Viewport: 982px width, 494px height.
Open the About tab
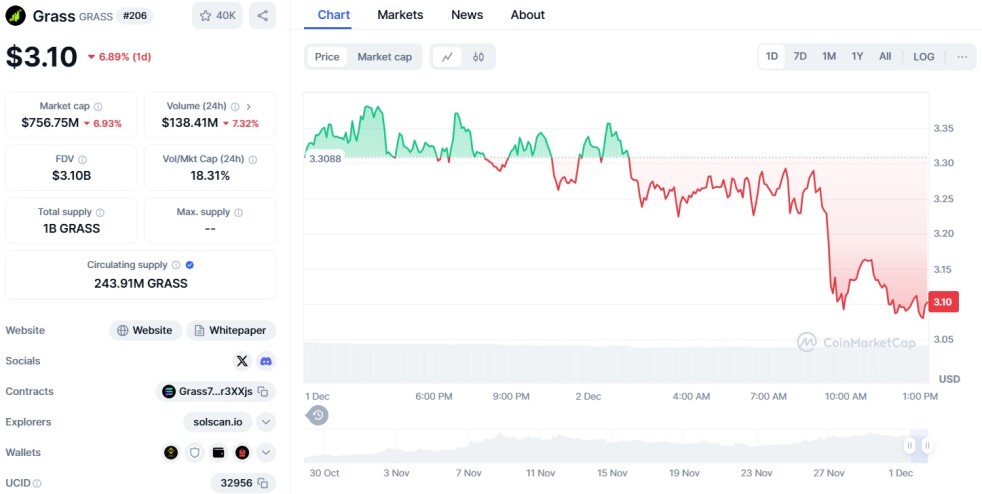pyautogui.click(x=527, y=15)
